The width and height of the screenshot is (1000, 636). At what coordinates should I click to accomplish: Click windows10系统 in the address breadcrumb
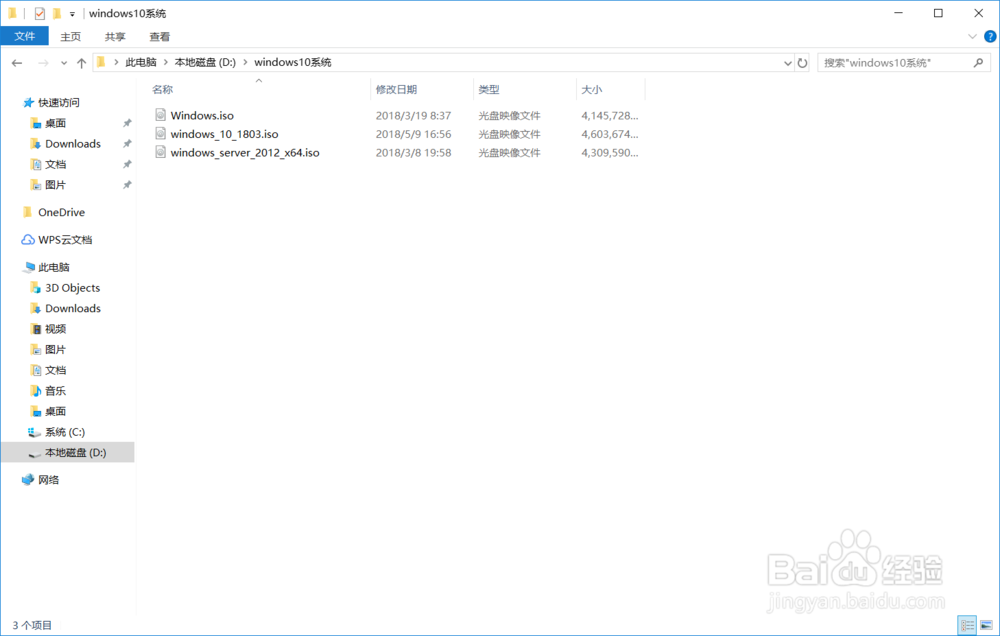click(x=293, y=62)
